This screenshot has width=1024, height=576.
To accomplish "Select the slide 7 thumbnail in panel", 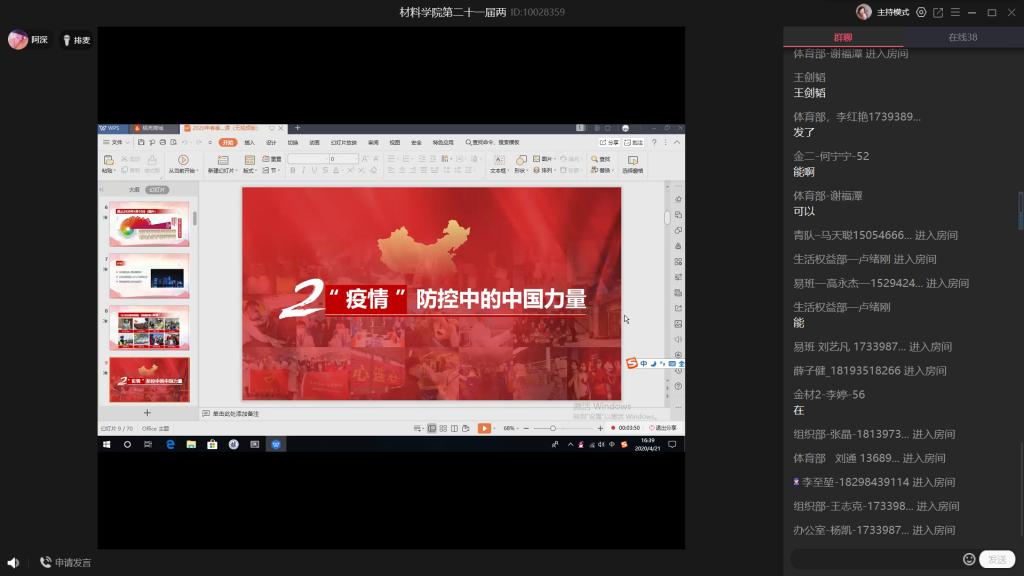I will [x=149, y=275].
